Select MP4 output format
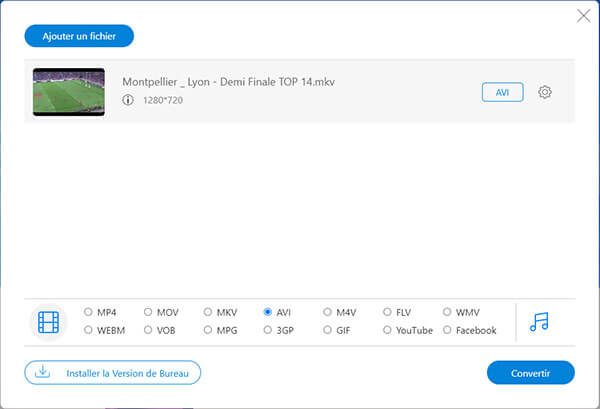 89,312
